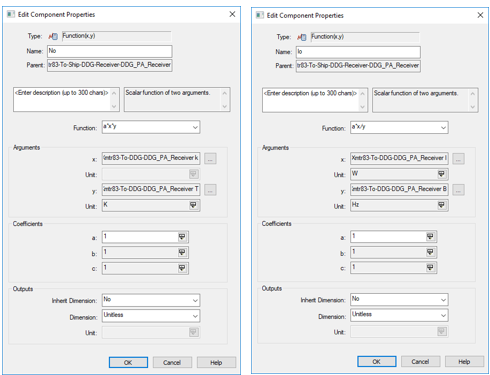Screen dimensions: 490x375
Task: Cancel the left dialog
Action: click(172, 363)
